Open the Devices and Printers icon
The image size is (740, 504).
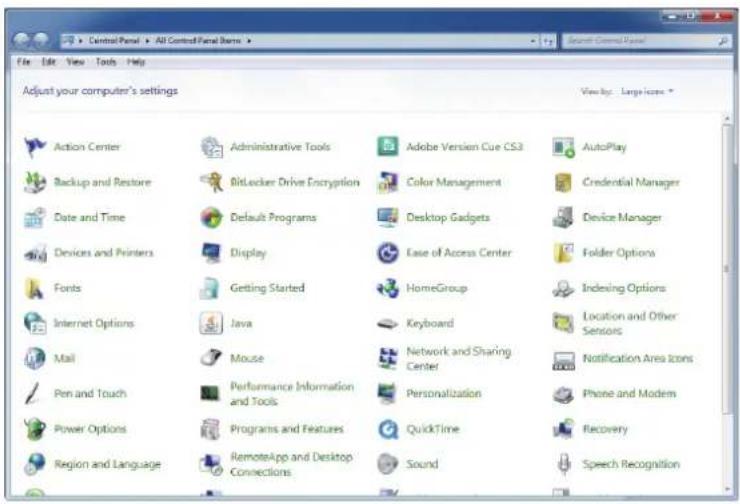tap(35, 253)
